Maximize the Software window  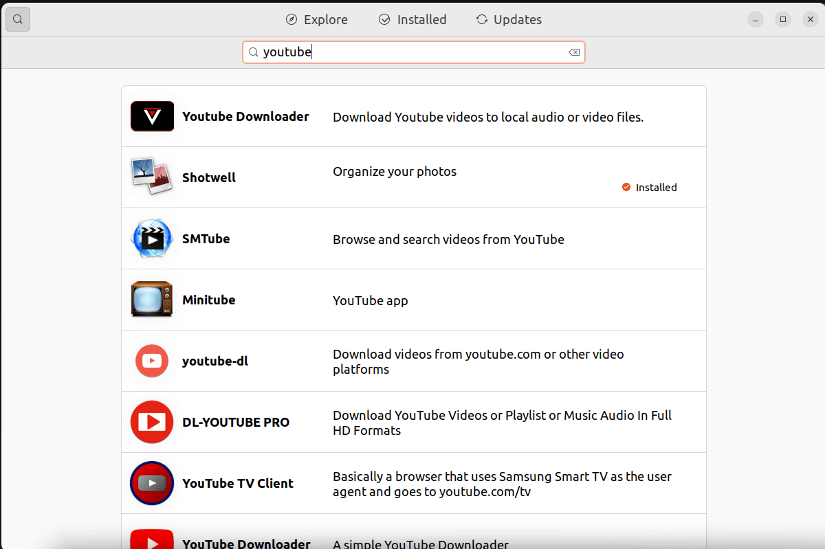[783, 19]
